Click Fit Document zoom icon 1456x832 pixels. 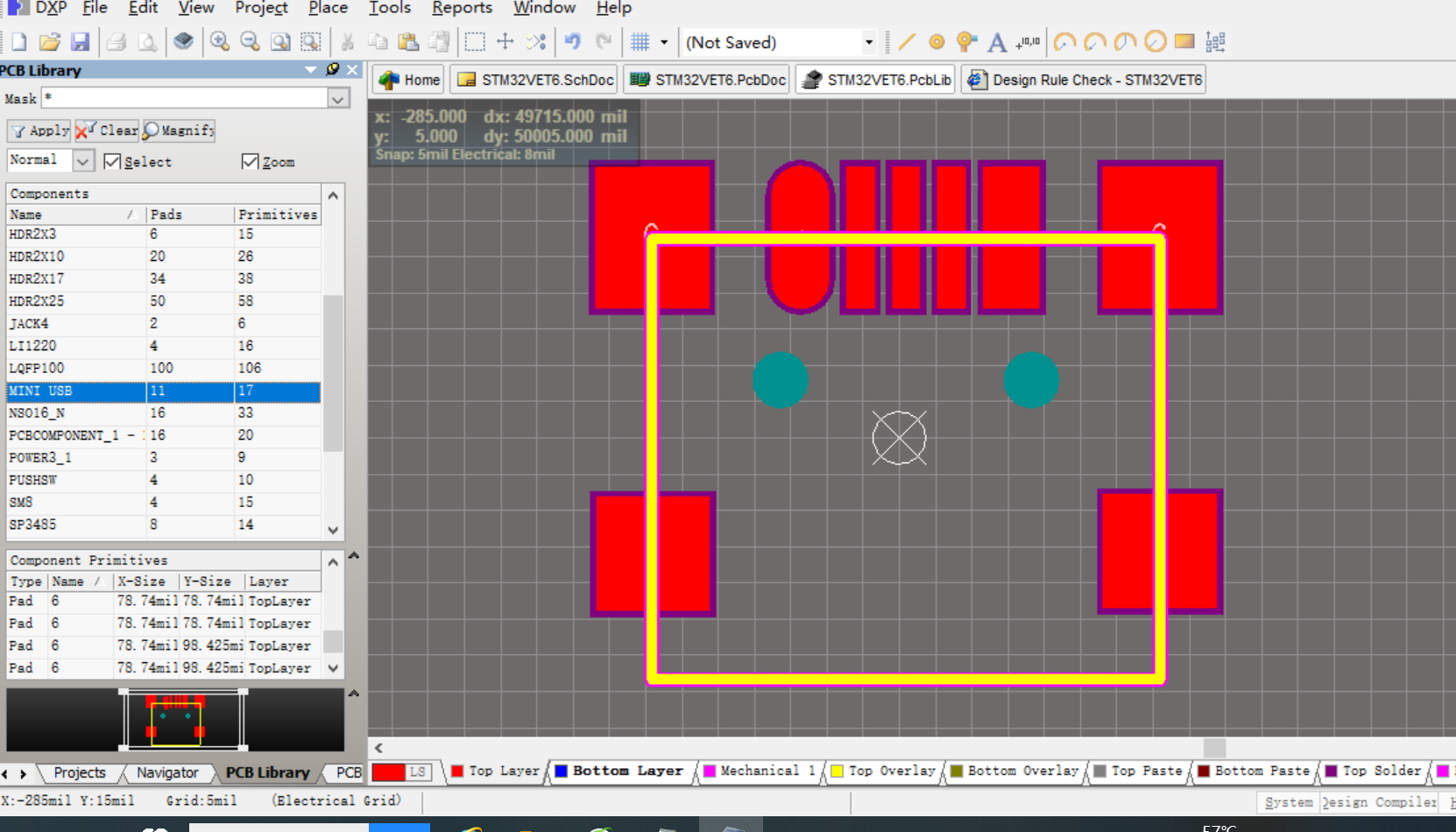coord(280,42)
